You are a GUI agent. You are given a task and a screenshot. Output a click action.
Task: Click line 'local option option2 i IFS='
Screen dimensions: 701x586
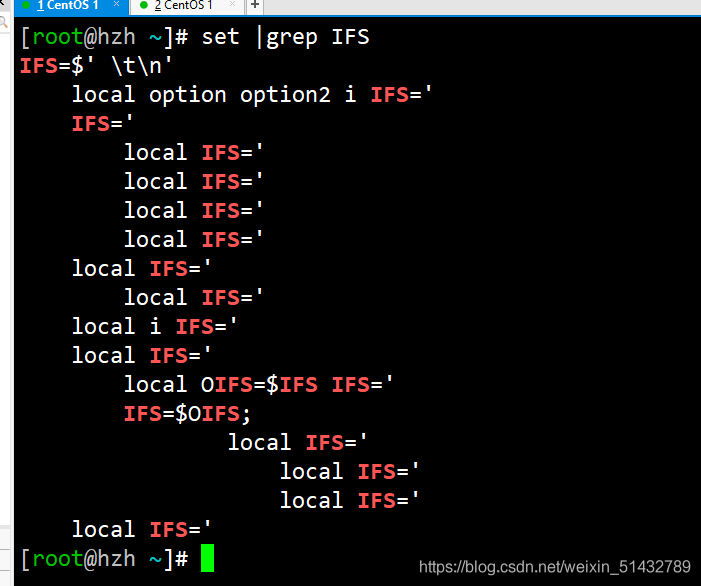coord(252,95)
